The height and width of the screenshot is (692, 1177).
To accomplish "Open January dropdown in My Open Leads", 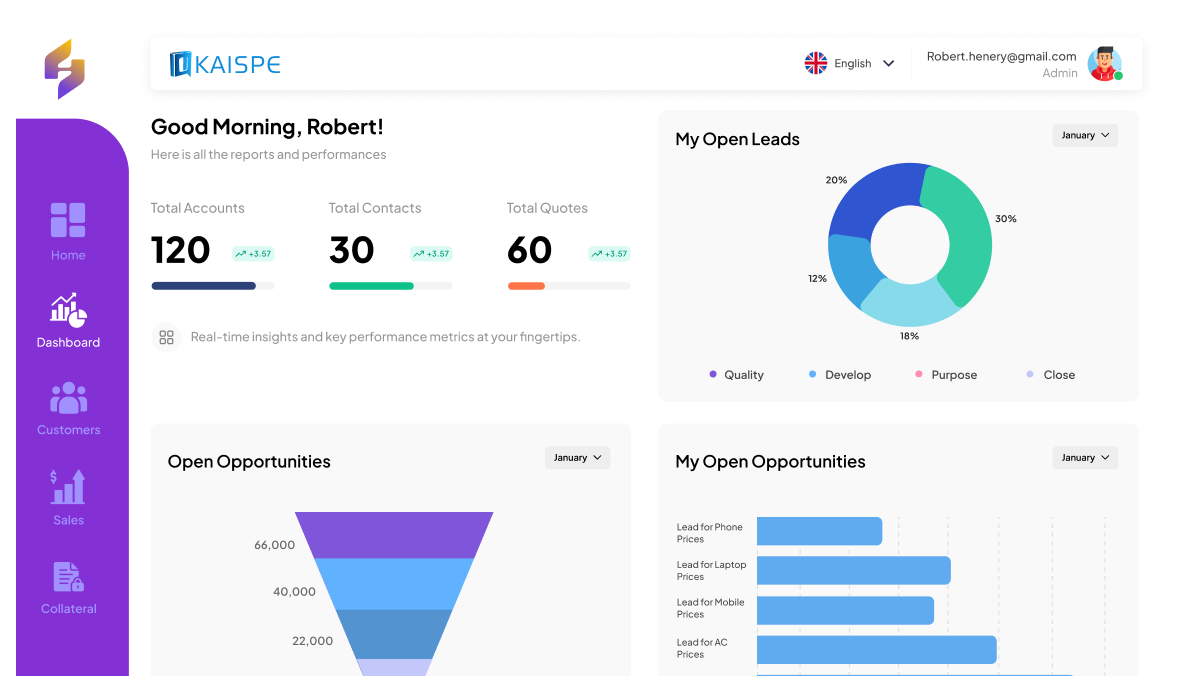I will pos(1085,135).
